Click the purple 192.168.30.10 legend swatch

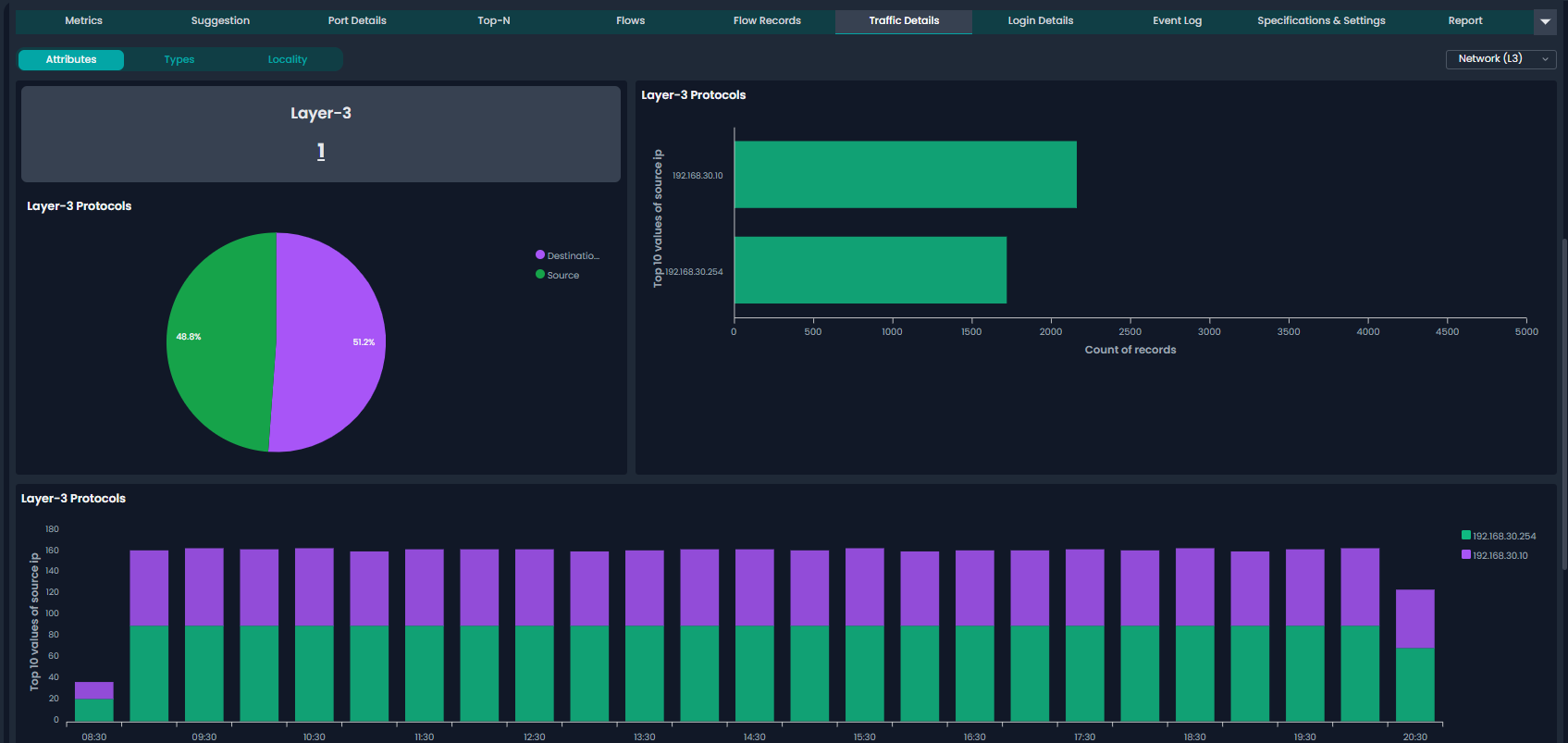pyautogui.click(x=1465, y=554)
